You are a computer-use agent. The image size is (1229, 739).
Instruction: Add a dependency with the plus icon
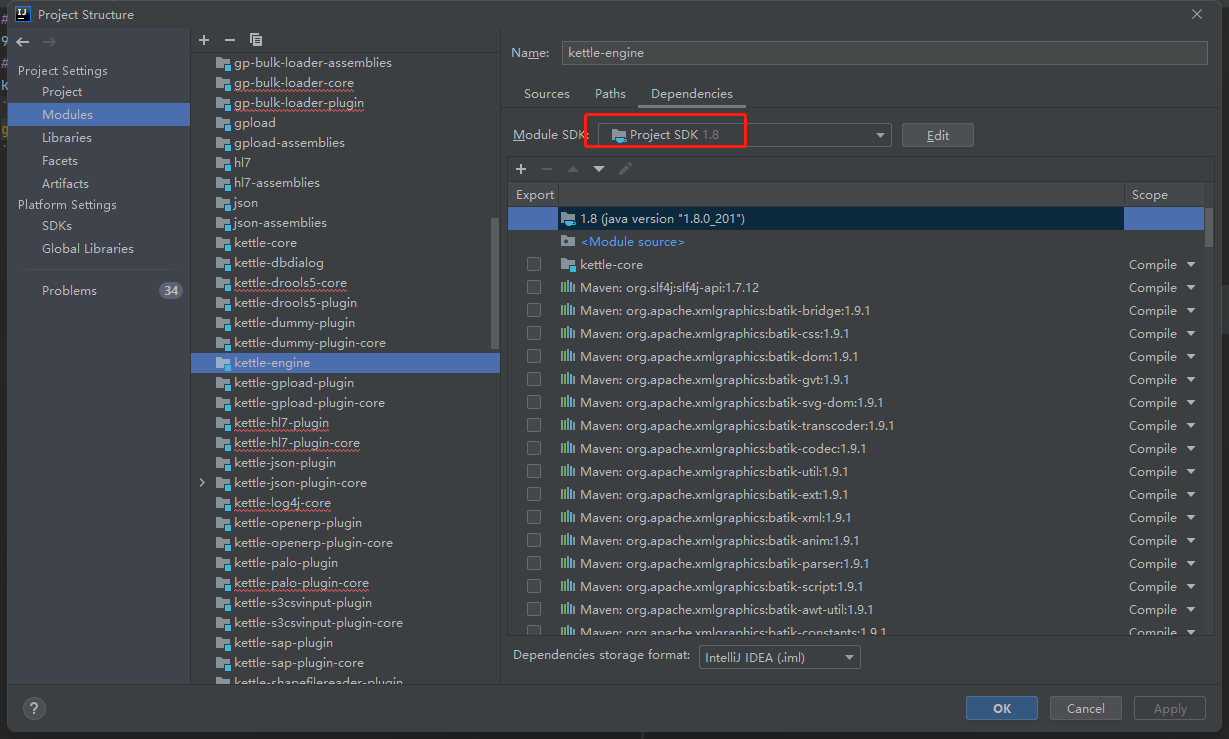(x=521, y=168)
